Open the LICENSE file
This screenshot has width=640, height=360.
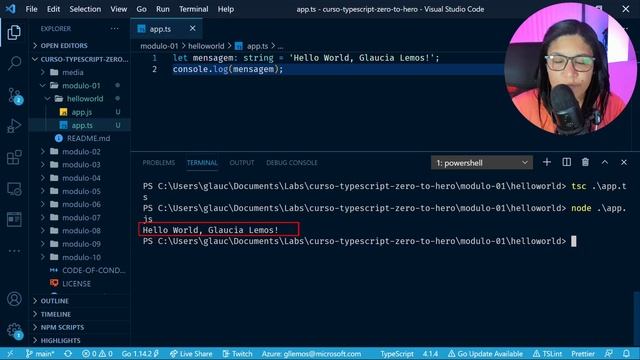pos(80,283)
